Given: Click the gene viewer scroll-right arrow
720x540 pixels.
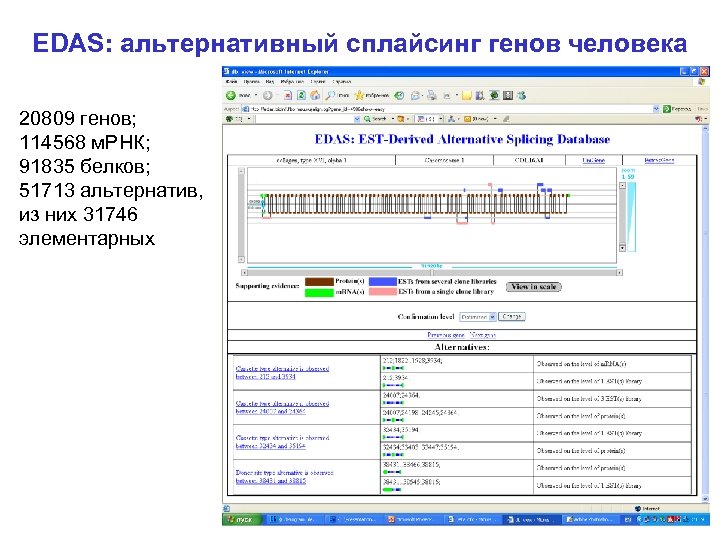Looking at the screenshot, I should point(619,273).
